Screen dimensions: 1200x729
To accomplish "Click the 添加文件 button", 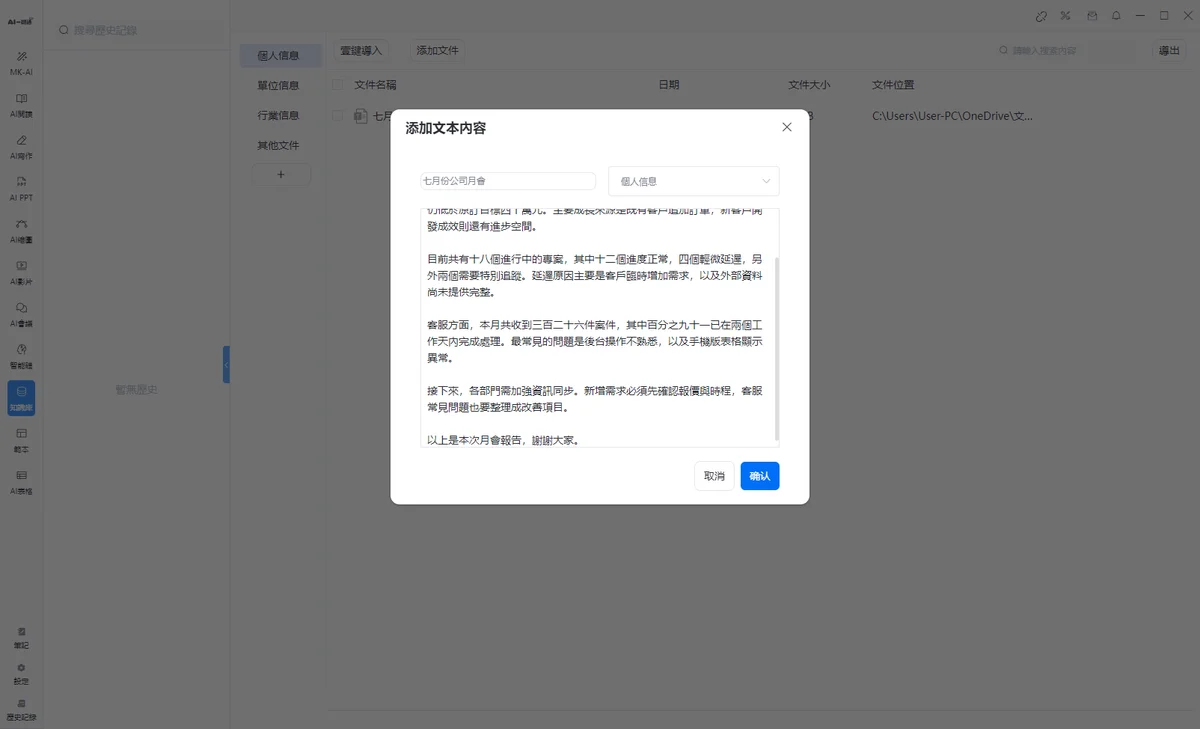I will tap(438, 50).
